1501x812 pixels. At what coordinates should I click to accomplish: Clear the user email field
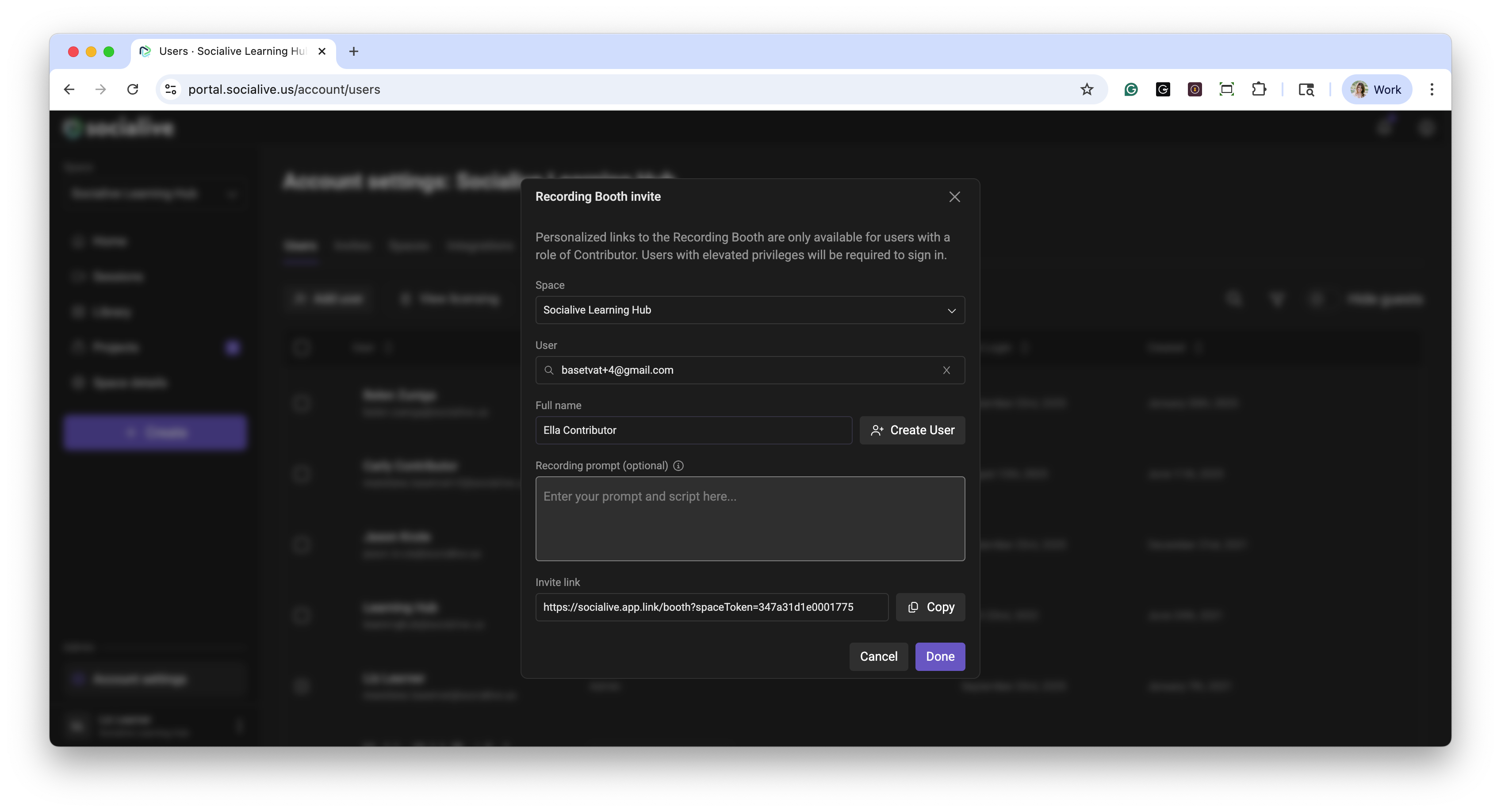[x=946, y=370]
